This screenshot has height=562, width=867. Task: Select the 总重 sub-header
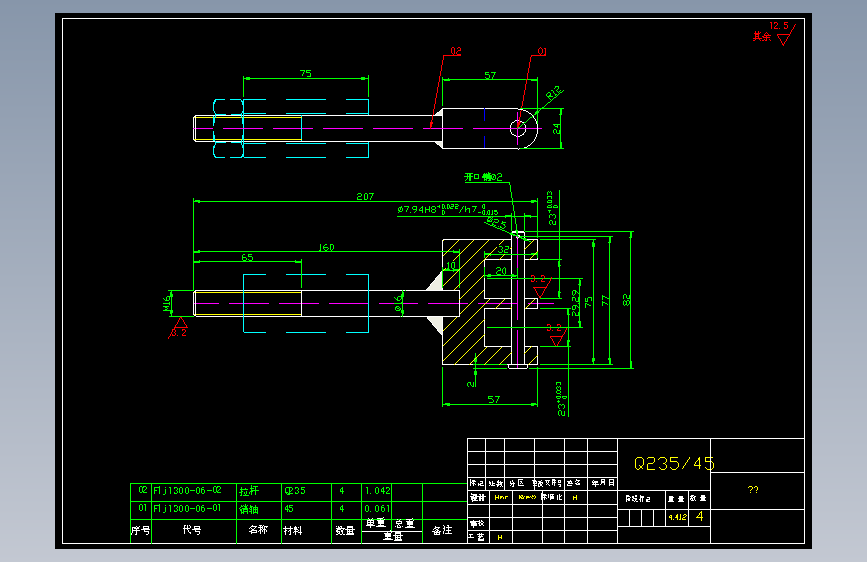click(x=405, y=523)
